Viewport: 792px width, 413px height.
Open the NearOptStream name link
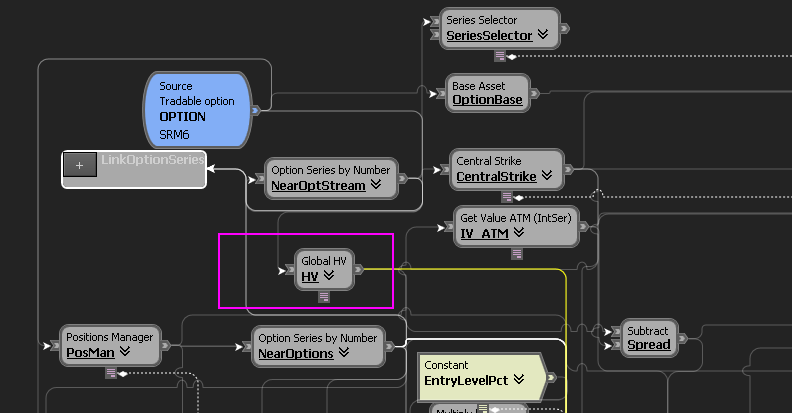coord(318,186)
